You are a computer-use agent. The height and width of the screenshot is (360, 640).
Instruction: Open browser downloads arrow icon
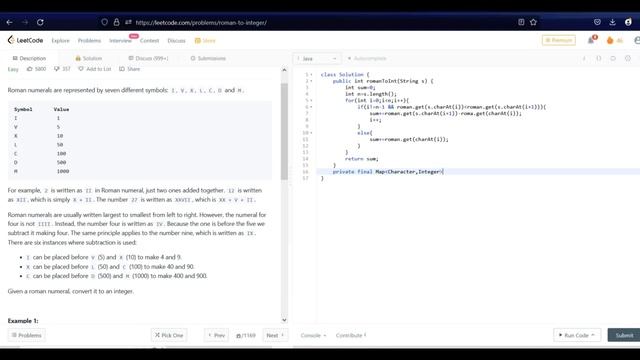tap(612, 22)
